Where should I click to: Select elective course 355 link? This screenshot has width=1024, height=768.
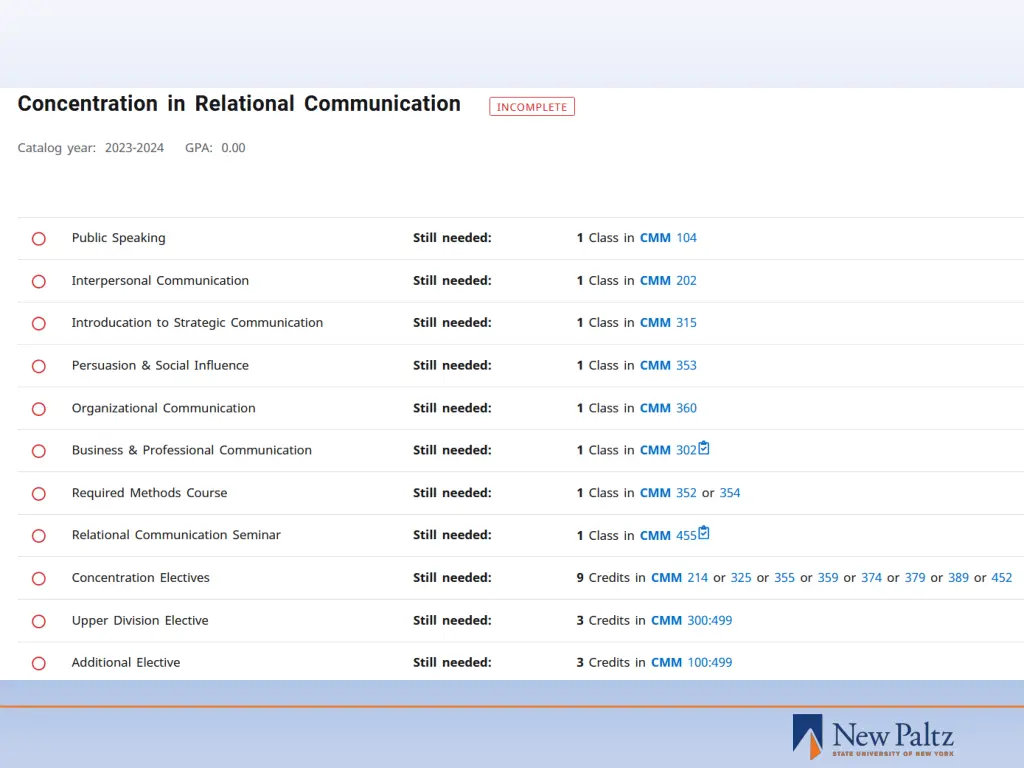tap(784, 578)
